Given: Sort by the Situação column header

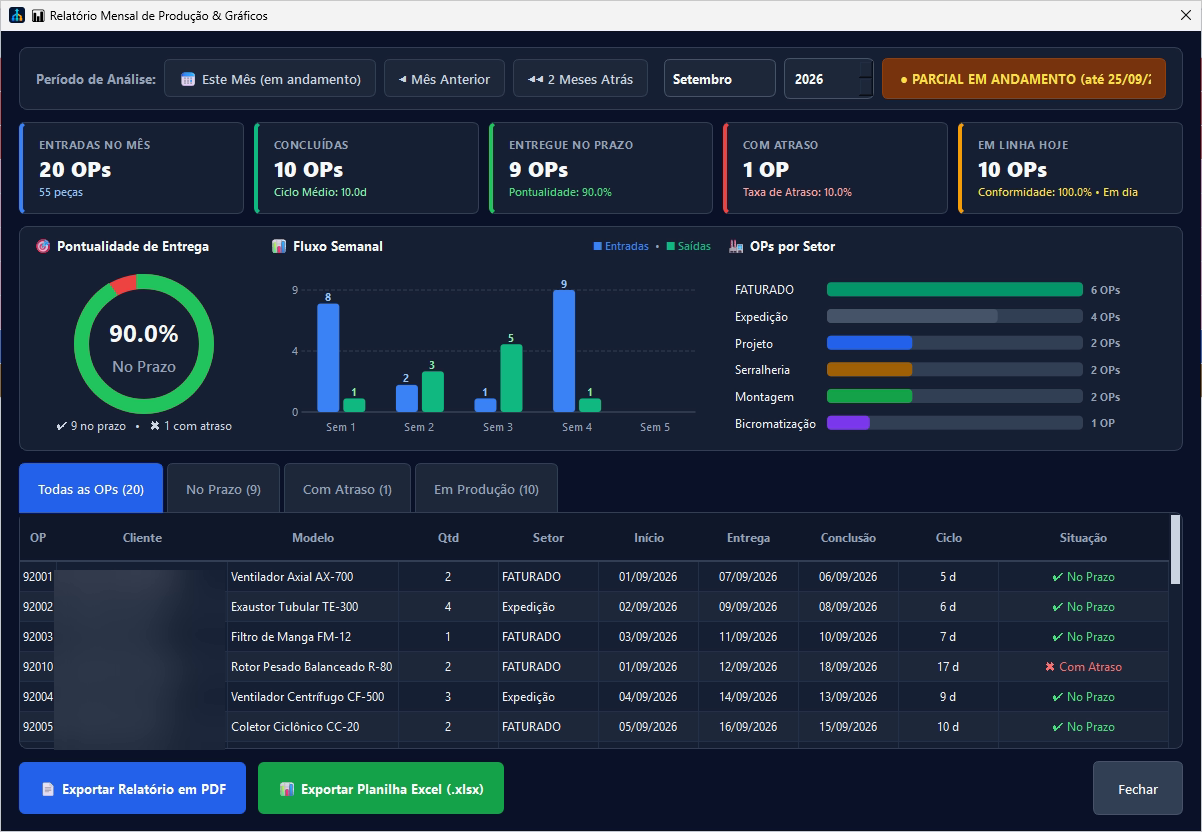Looking at the screenshot, I should pos(1083,538).
